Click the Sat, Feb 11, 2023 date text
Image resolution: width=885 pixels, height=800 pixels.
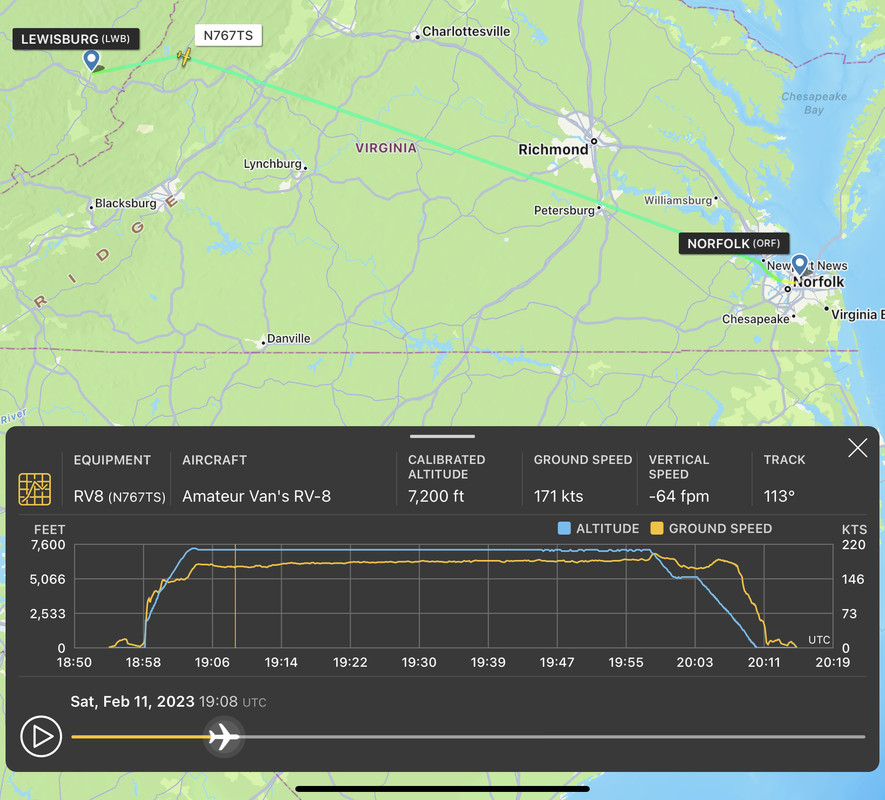(132, 701)
